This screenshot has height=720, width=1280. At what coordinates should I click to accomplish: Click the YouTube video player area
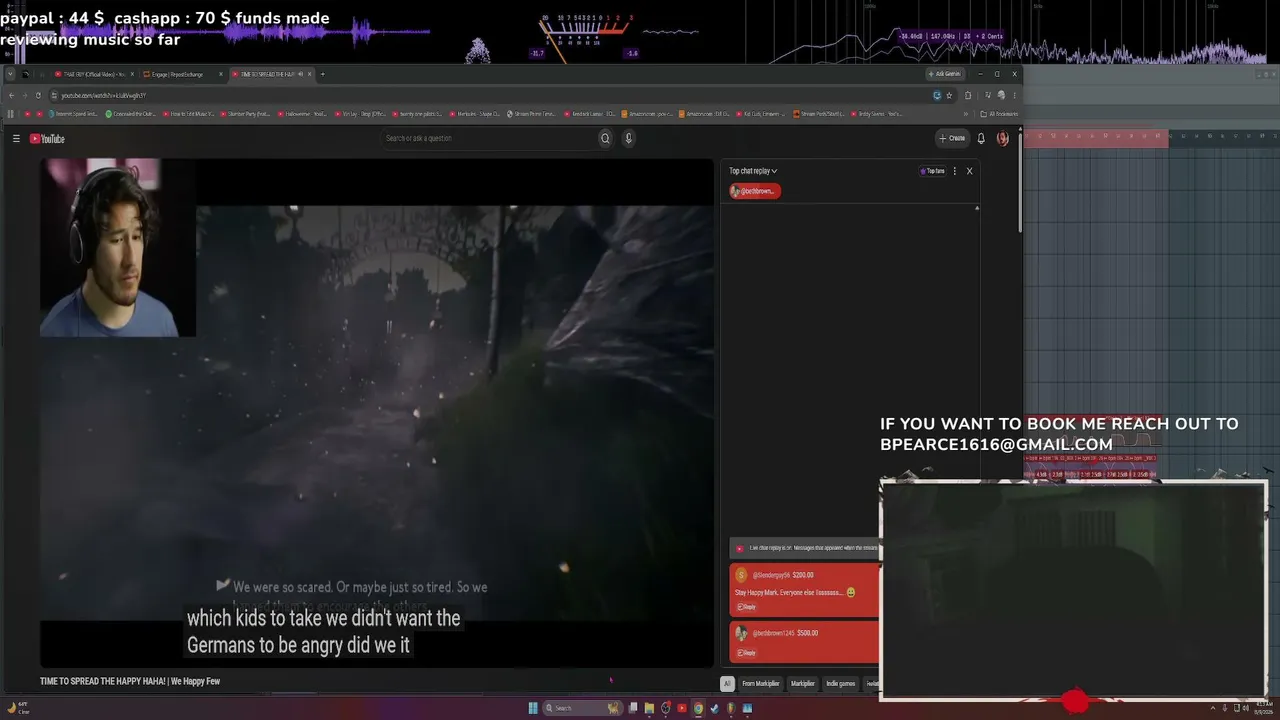(x=377, y=412)
